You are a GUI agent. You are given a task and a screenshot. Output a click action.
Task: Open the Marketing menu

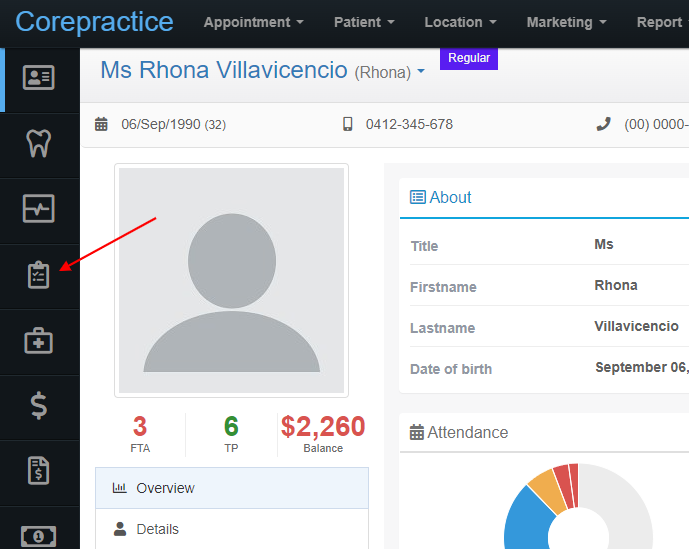pyautogui.click(x=567, y=22)
